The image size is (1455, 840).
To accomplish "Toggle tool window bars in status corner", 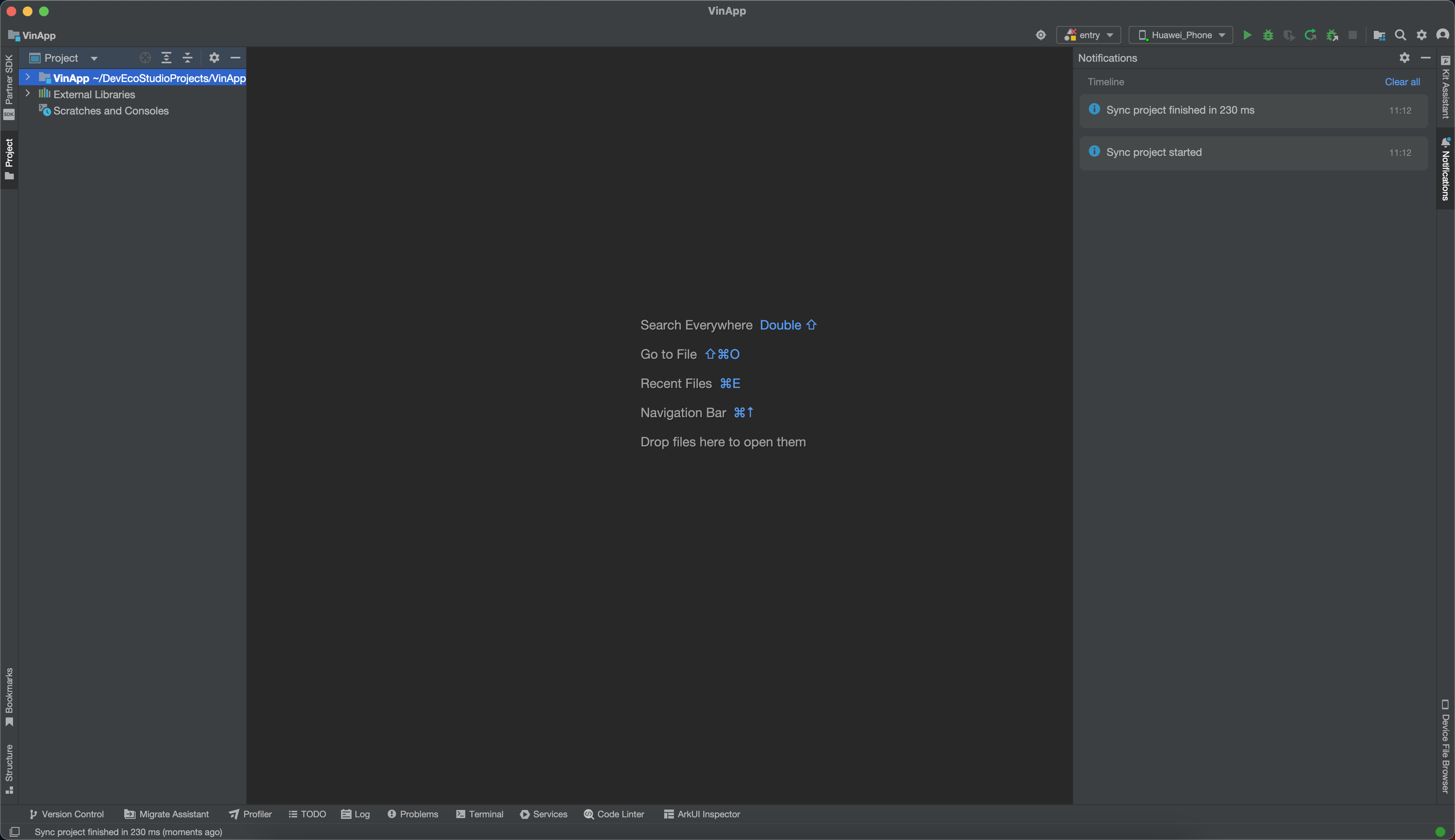I will tap(15, 831).
